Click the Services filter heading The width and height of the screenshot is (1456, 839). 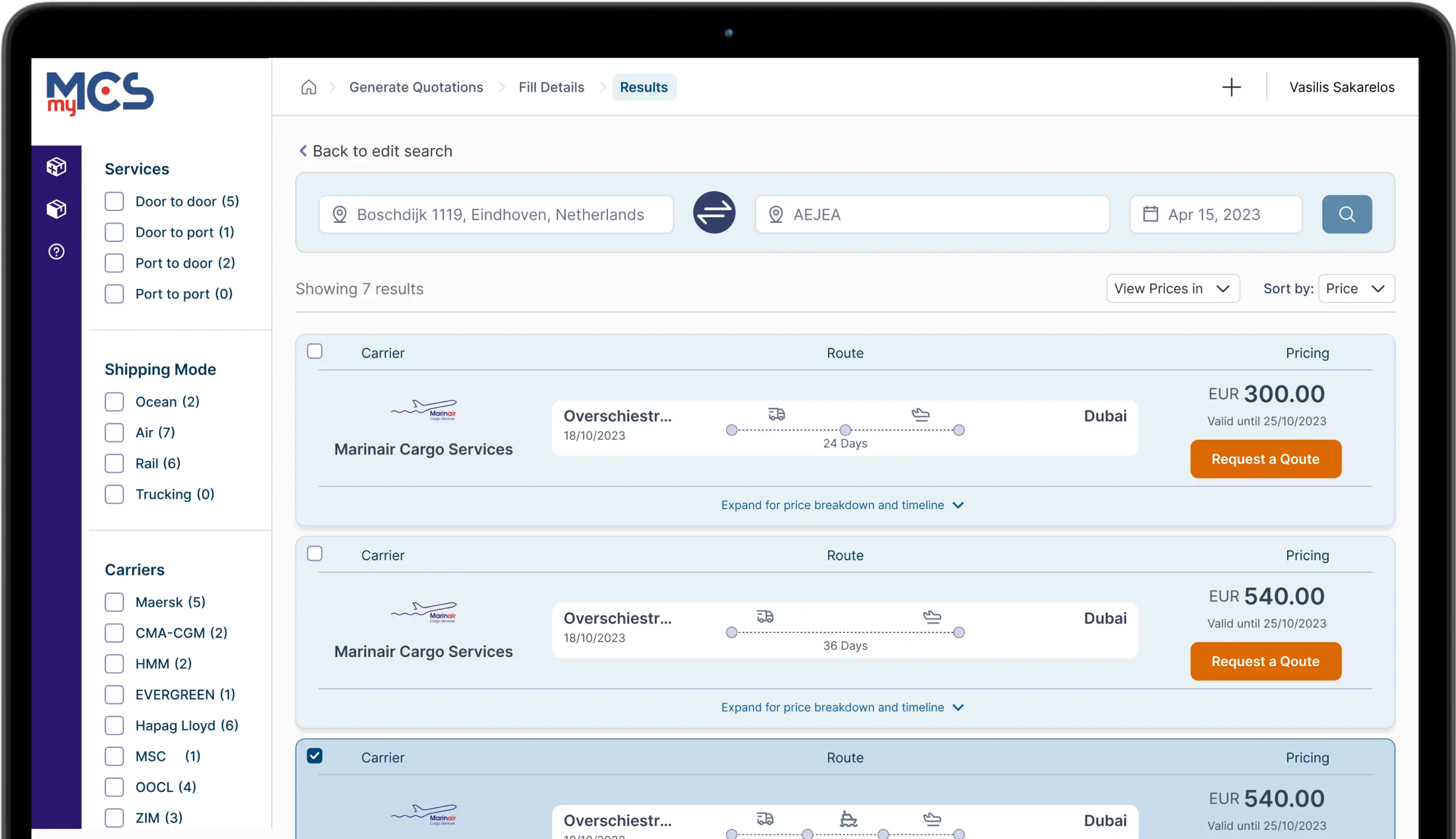(x=136, y=169)
